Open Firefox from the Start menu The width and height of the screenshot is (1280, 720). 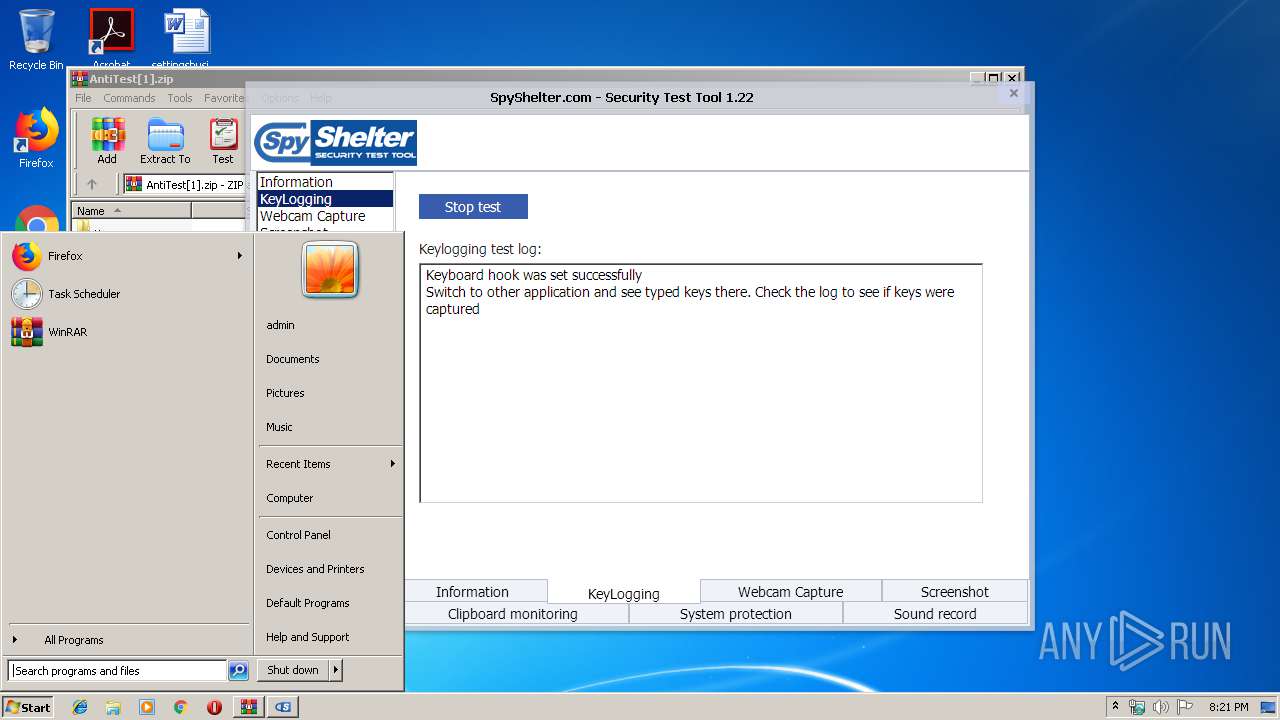(x=128, y=256)
